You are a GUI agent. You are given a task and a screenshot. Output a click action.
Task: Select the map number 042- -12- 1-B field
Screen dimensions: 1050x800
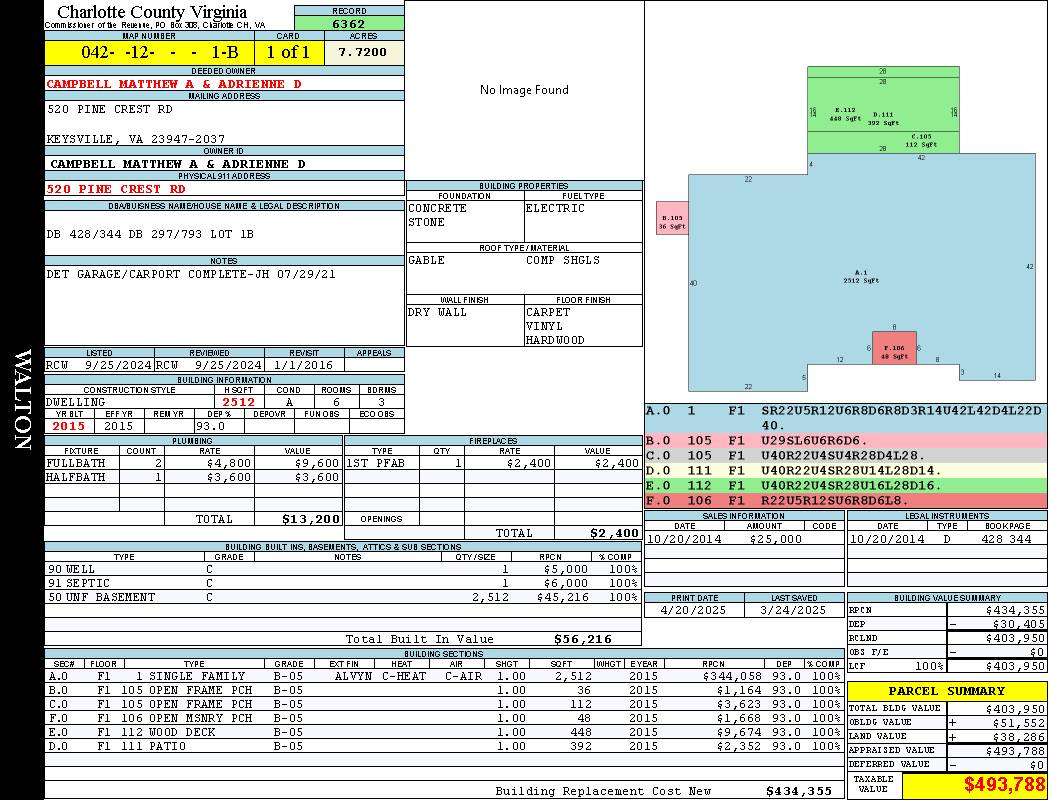(149, 52)
